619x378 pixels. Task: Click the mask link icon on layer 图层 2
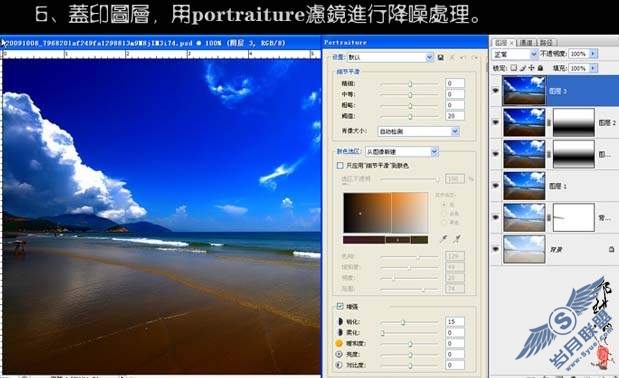point(549,123)
